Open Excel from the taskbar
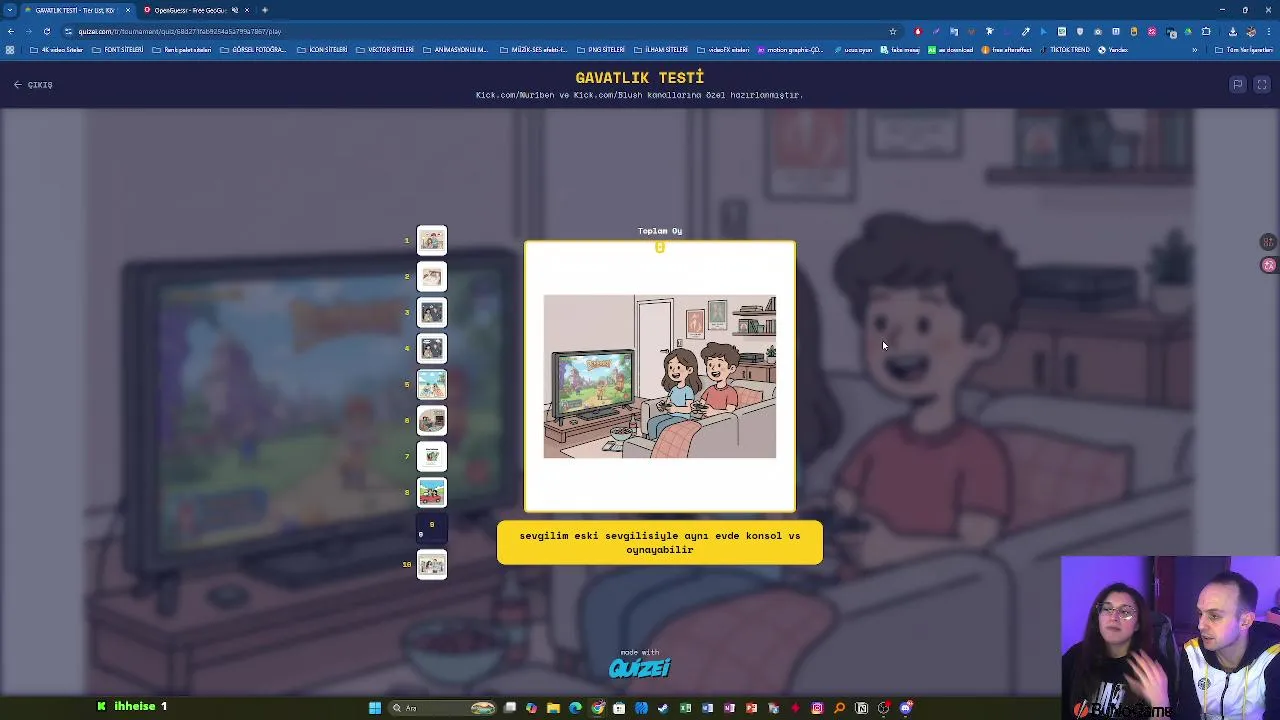Screen dimensions: 1280x720 [x=685, y=708]
